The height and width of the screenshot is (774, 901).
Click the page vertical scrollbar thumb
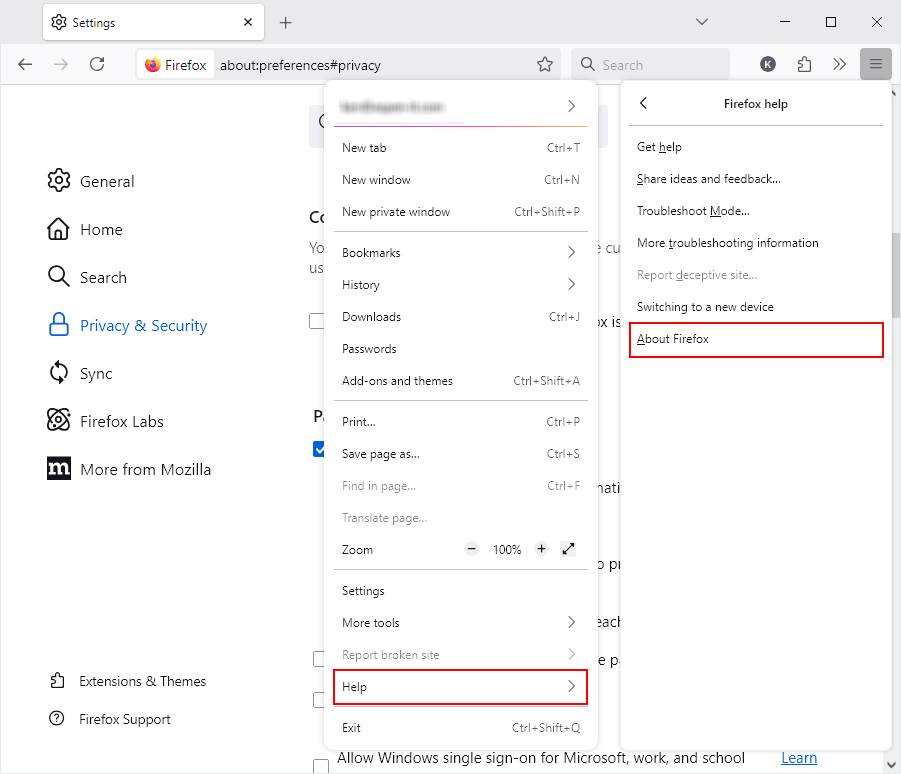895,275
